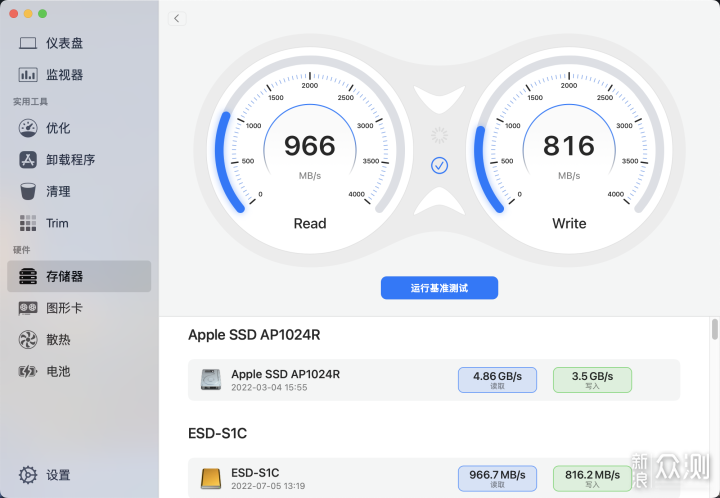Select the 卸载程序 App Store icon

[x=28, y=160]
